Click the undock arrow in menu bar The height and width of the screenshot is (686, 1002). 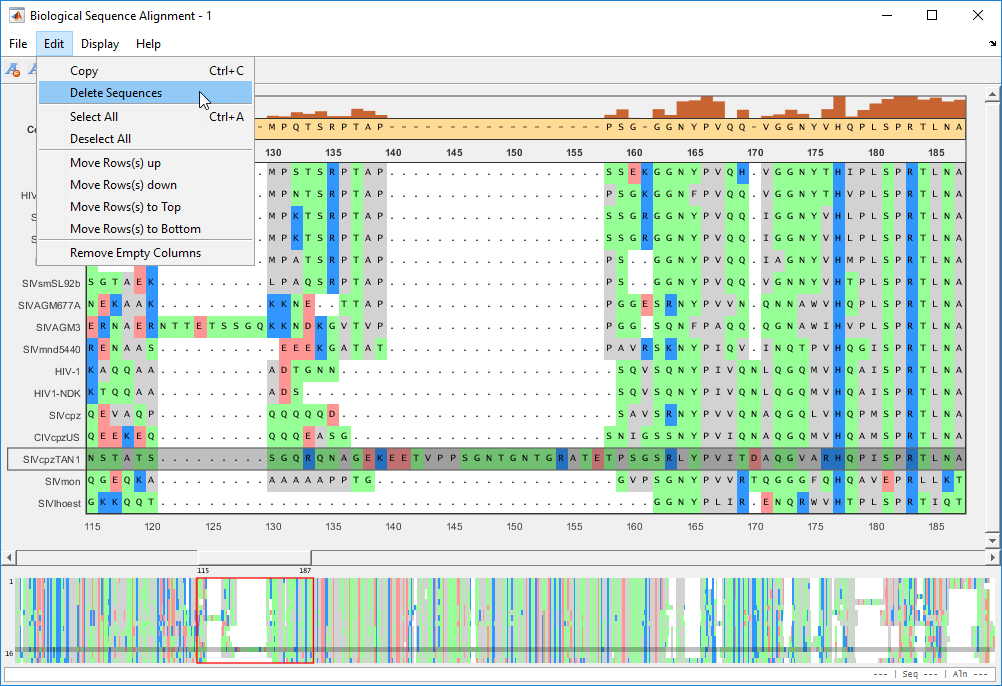click(x=992, y=44)
